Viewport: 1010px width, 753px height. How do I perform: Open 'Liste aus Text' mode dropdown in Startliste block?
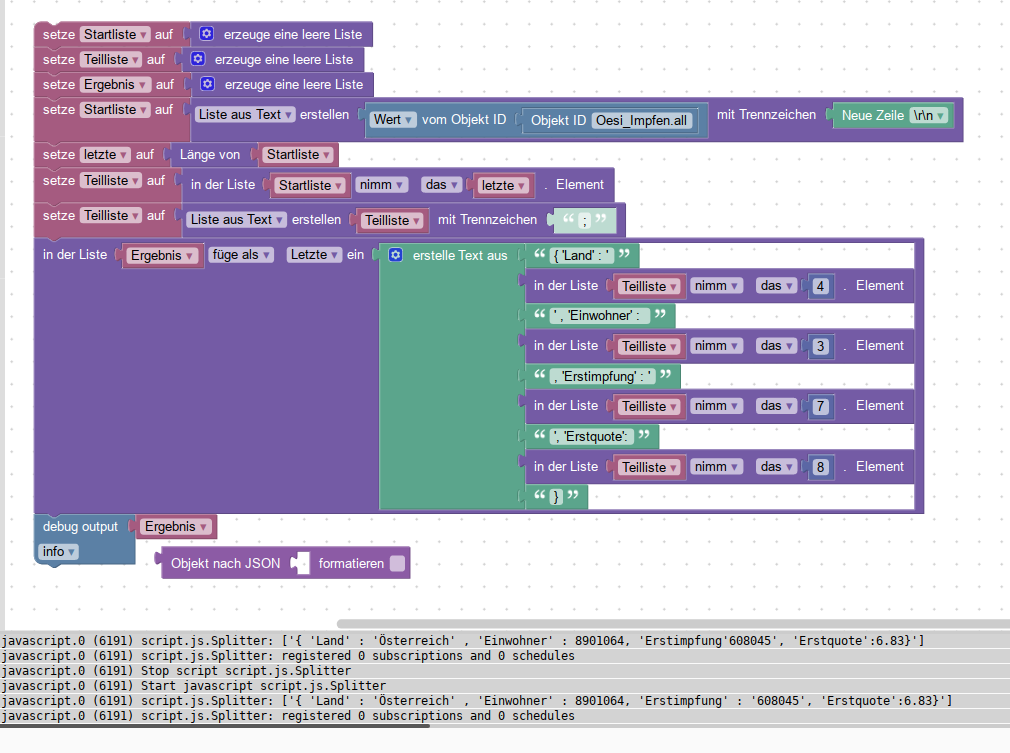(x=245, y=115)
